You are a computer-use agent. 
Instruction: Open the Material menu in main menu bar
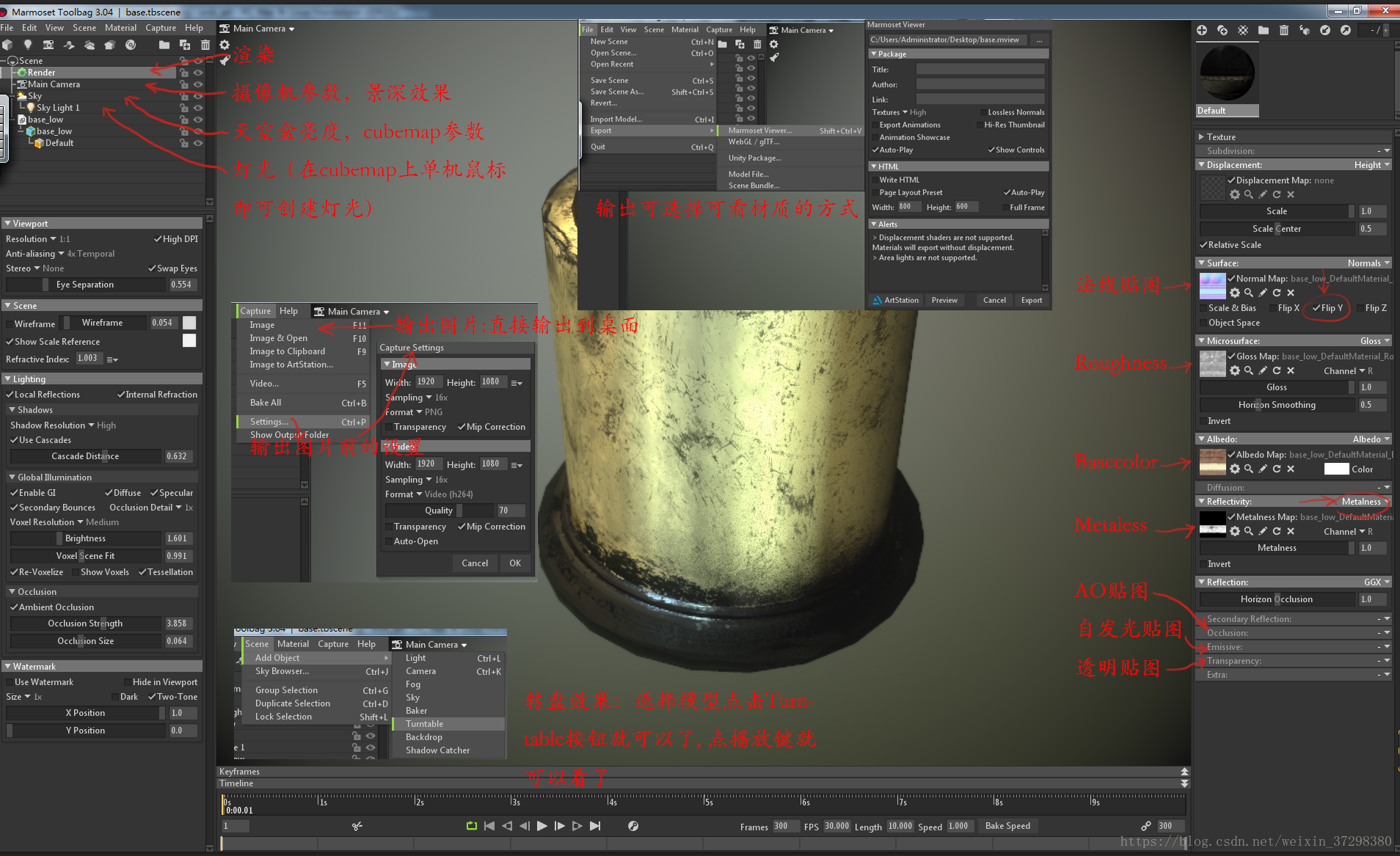coord(120,28)
